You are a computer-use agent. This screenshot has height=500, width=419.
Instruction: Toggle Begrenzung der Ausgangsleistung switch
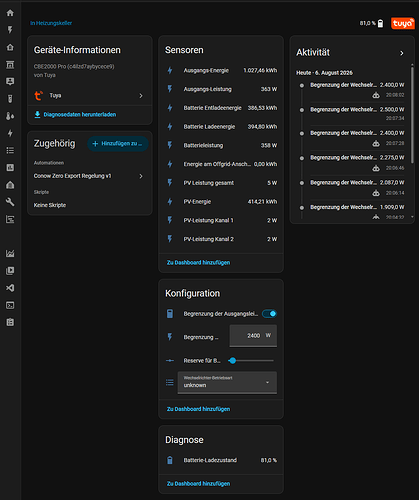click(x=269, y=314)
